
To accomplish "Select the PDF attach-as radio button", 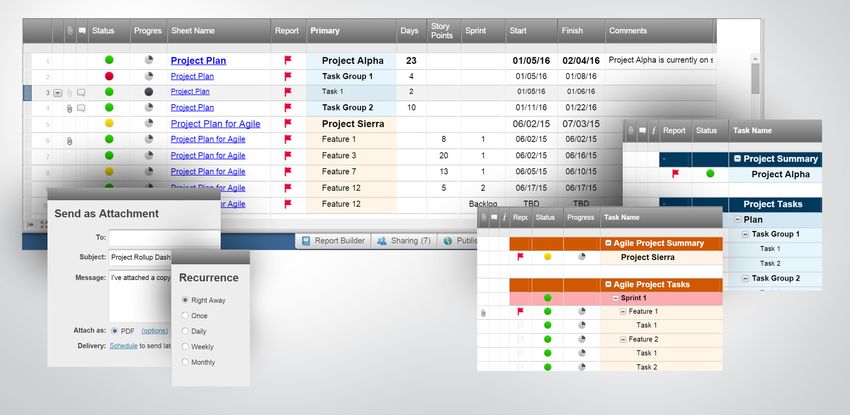I will pyautogui.click(x=114, y=330).
